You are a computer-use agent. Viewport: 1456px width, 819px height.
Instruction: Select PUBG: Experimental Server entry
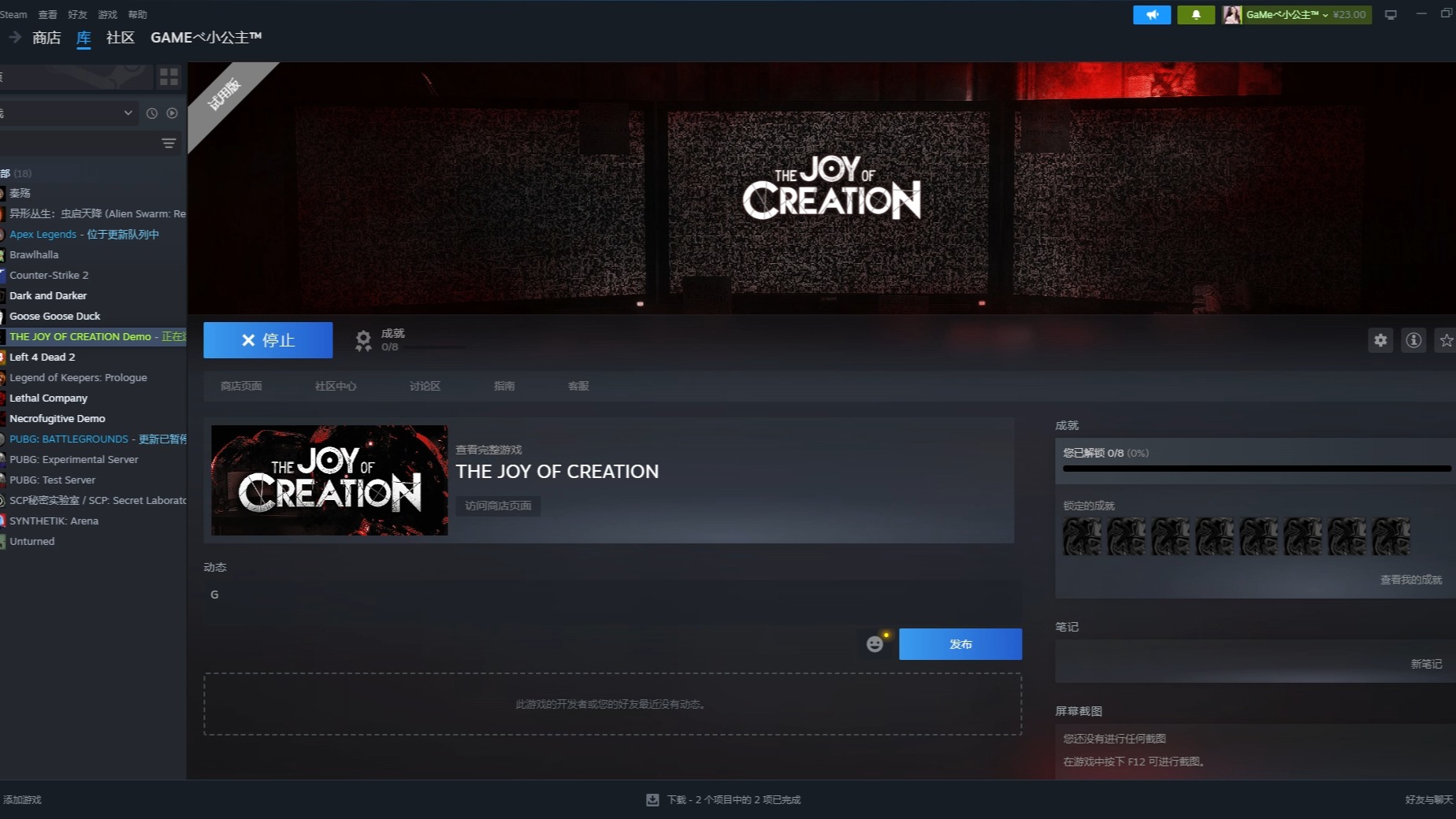tap(93, 459)
